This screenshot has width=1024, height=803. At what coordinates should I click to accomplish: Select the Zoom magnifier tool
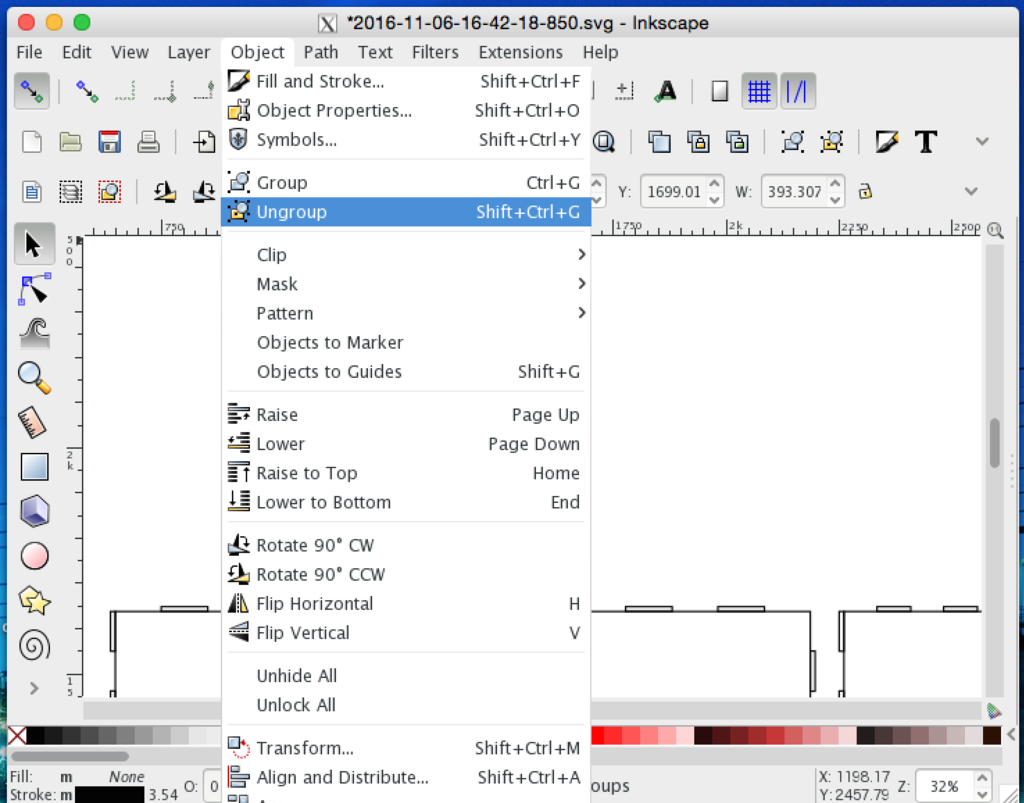(x=34, y=378)
